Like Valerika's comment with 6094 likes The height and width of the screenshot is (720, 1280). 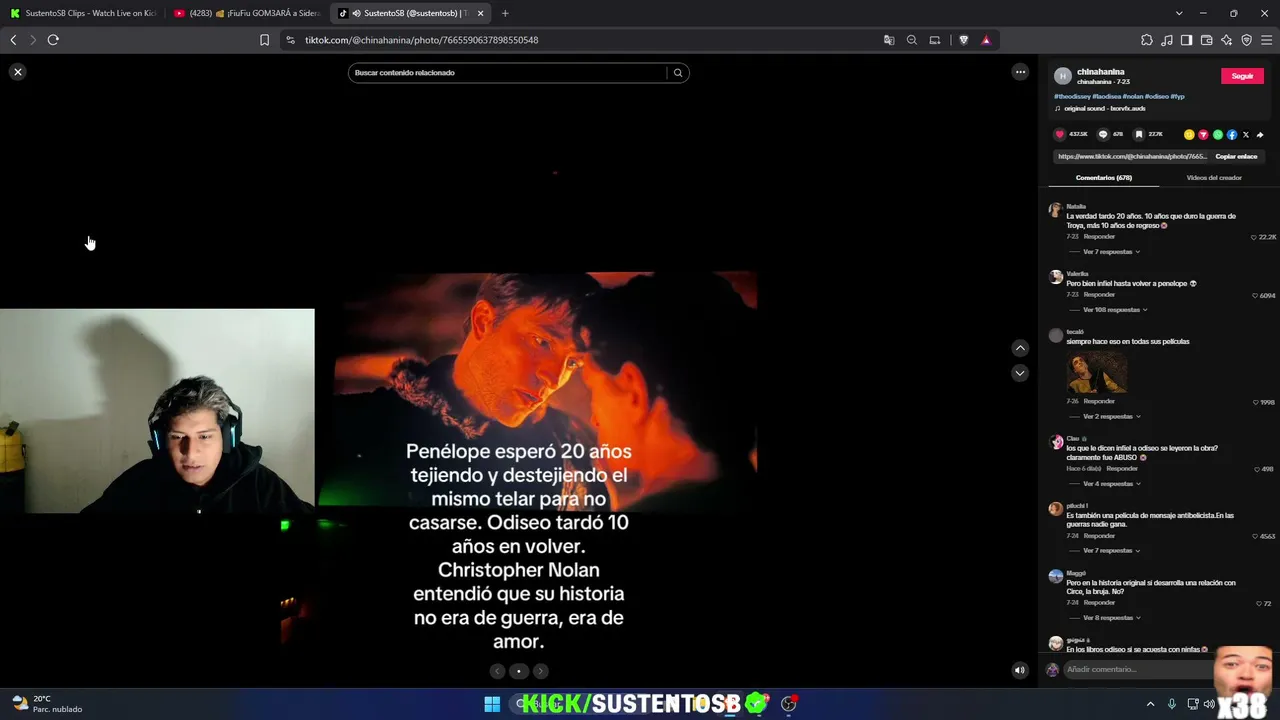coord(1254,296)
